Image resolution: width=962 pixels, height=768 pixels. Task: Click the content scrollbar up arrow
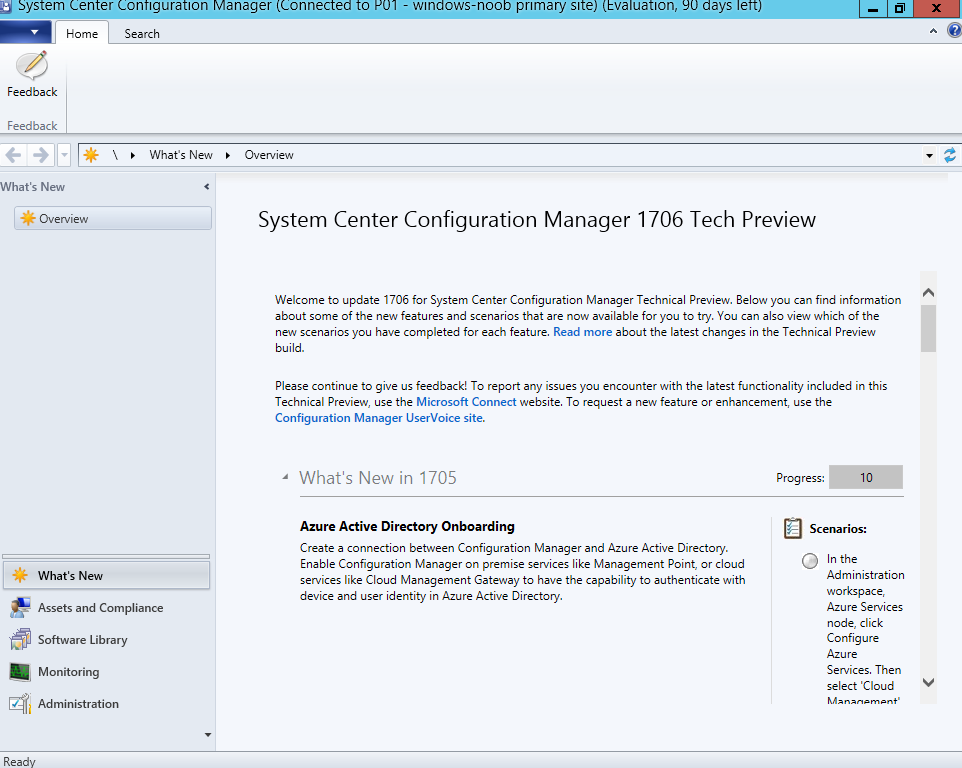pyautogui.click(x=929, y=293)
